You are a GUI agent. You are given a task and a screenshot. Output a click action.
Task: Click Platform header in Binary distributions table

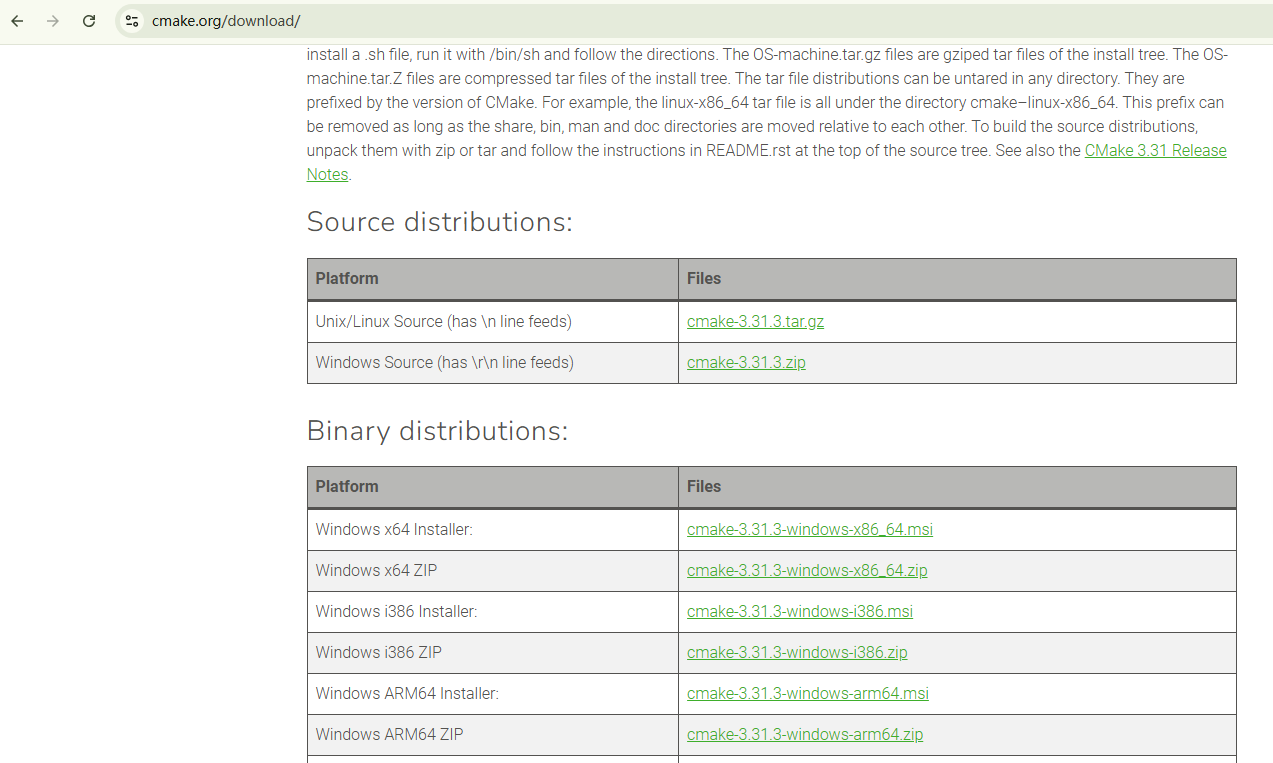[493, 487]
